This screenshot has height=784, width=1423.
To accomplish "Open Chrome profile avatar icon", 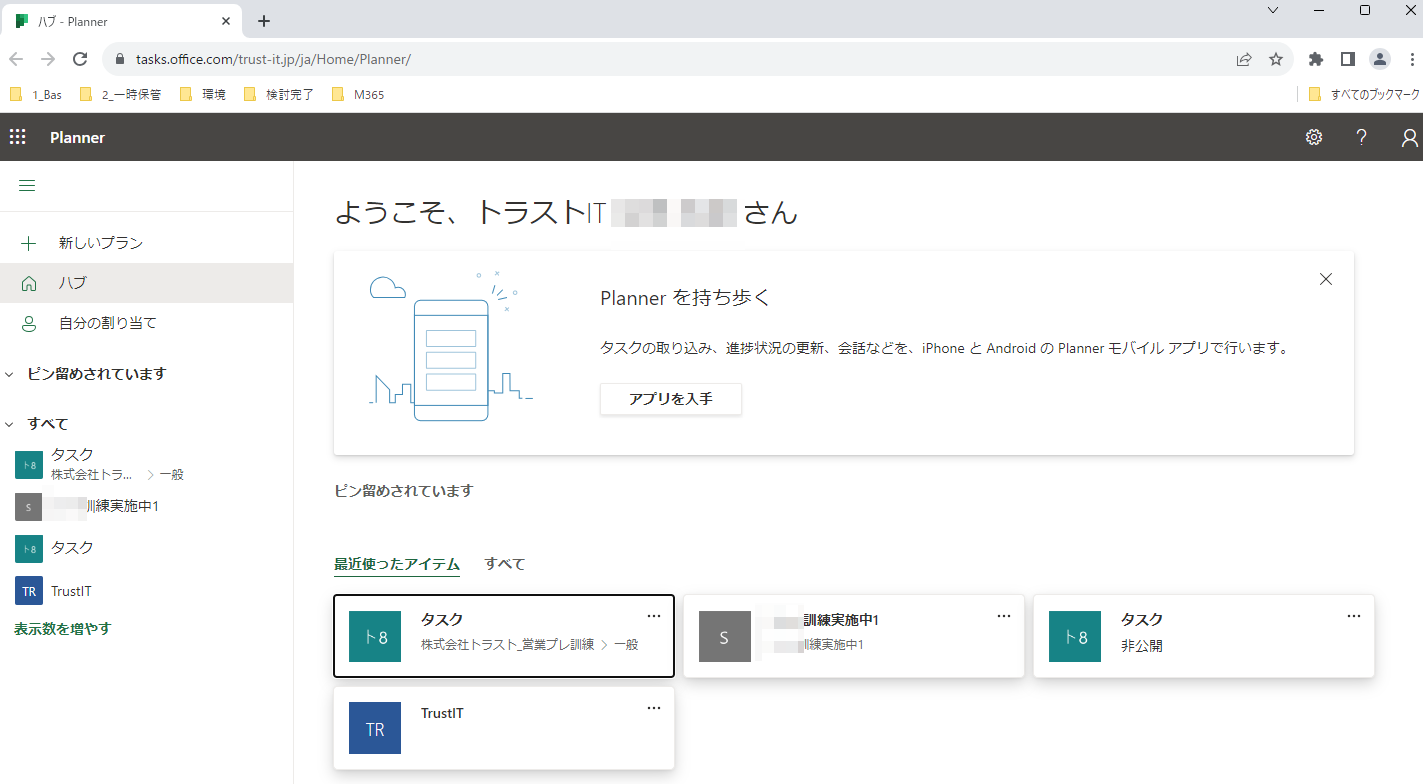I will click(x=1380, y=59).
